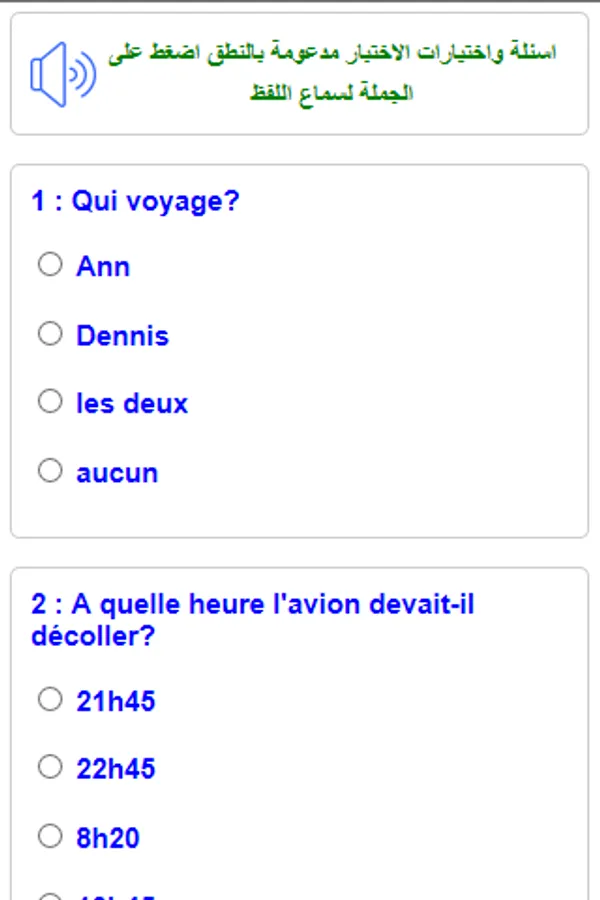Viewport: 600px width, 900px height.
Task: Click the '21h45' answer label
Action: pos(116,701)
